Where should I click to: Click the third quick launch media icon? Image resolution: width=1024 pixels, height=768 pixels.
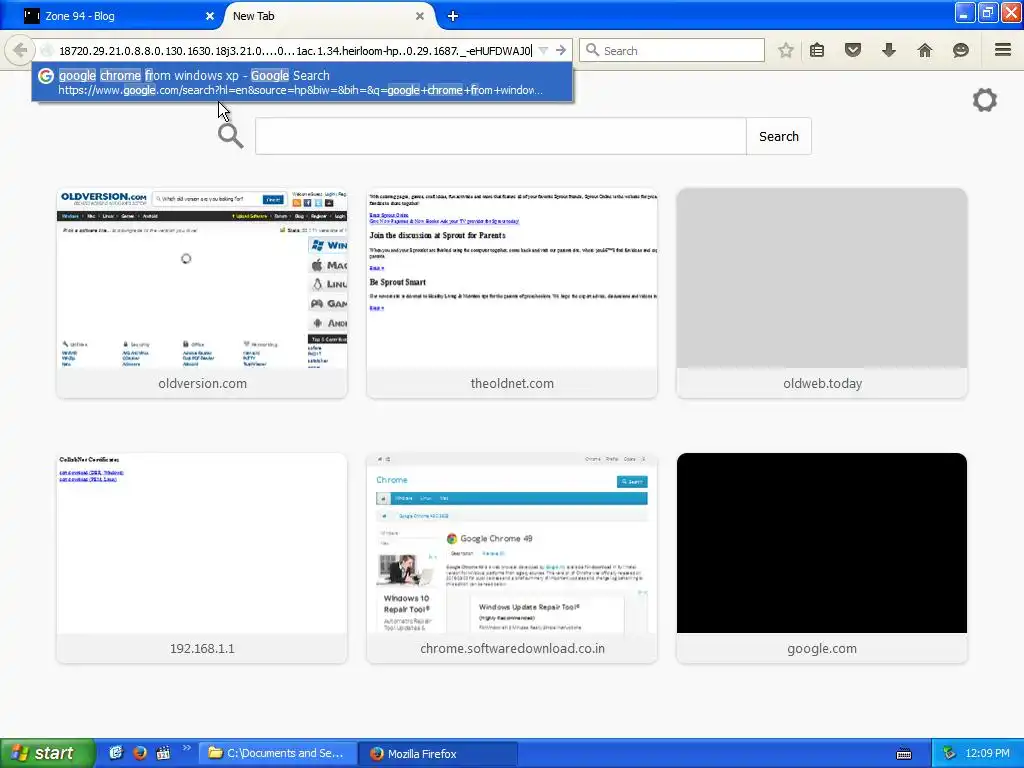click(163, 753)
